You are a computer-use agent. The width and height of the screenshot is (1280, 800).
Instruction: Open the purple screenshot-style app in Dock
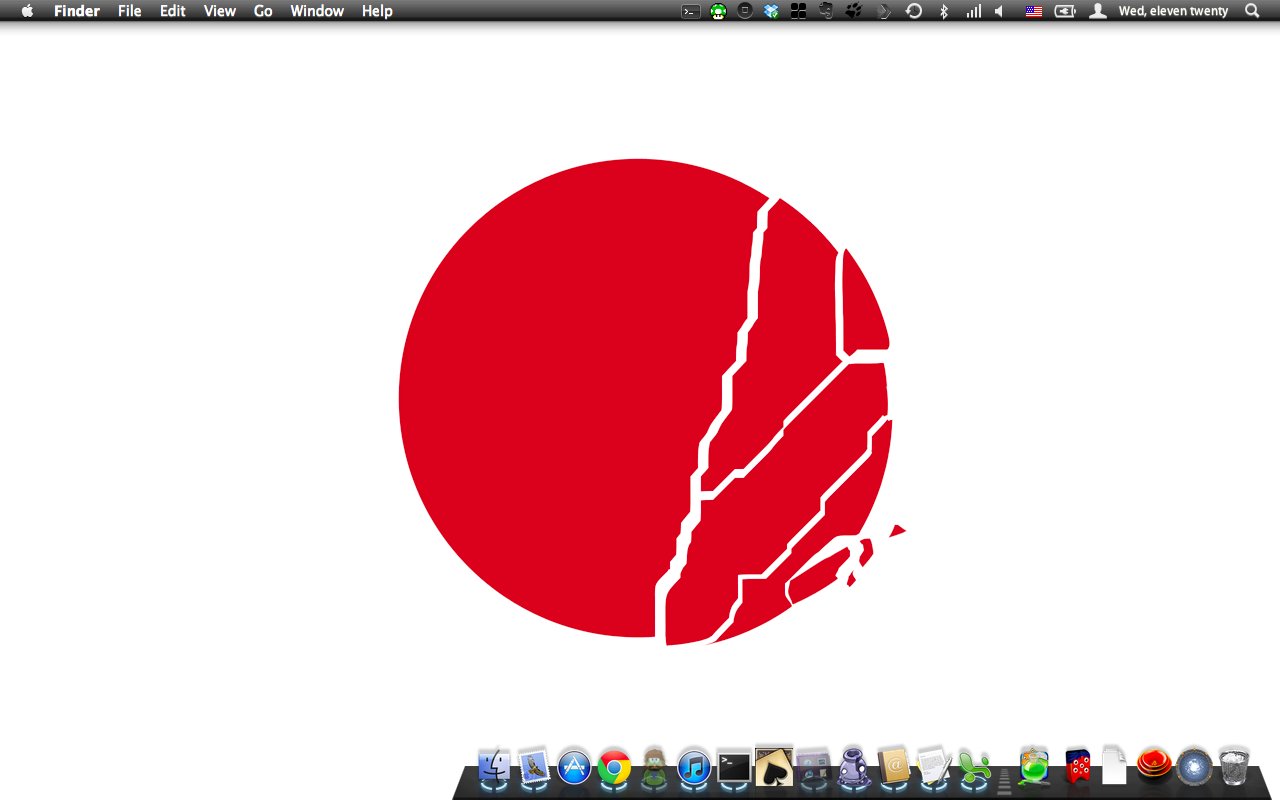[814, 767]
